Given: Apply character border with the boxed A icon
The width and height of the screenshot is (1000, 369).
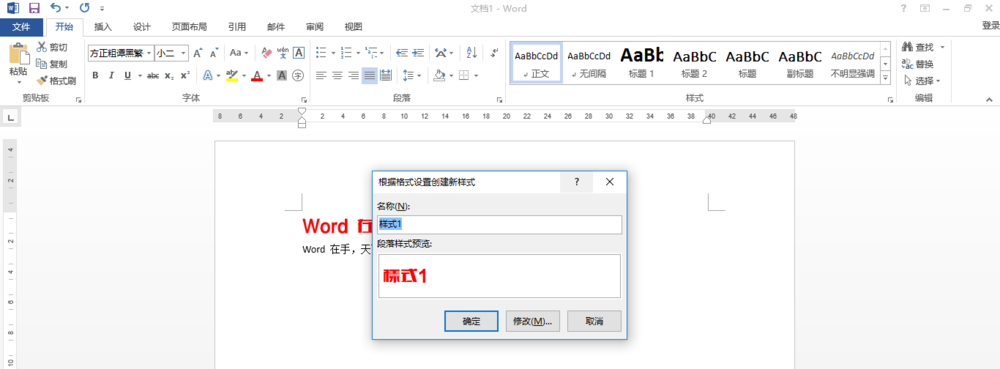Looking at the screenshot, I should pos(298,53).
